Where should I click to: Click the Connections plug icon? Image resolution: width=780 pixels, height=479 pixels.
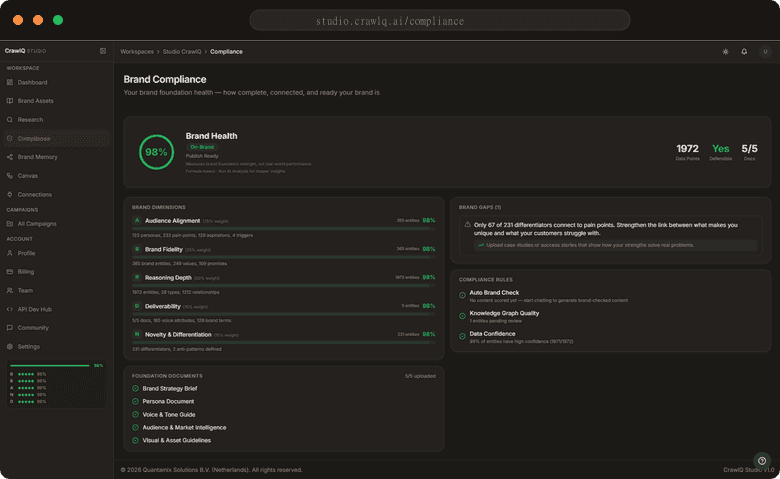tap(10, 194)
